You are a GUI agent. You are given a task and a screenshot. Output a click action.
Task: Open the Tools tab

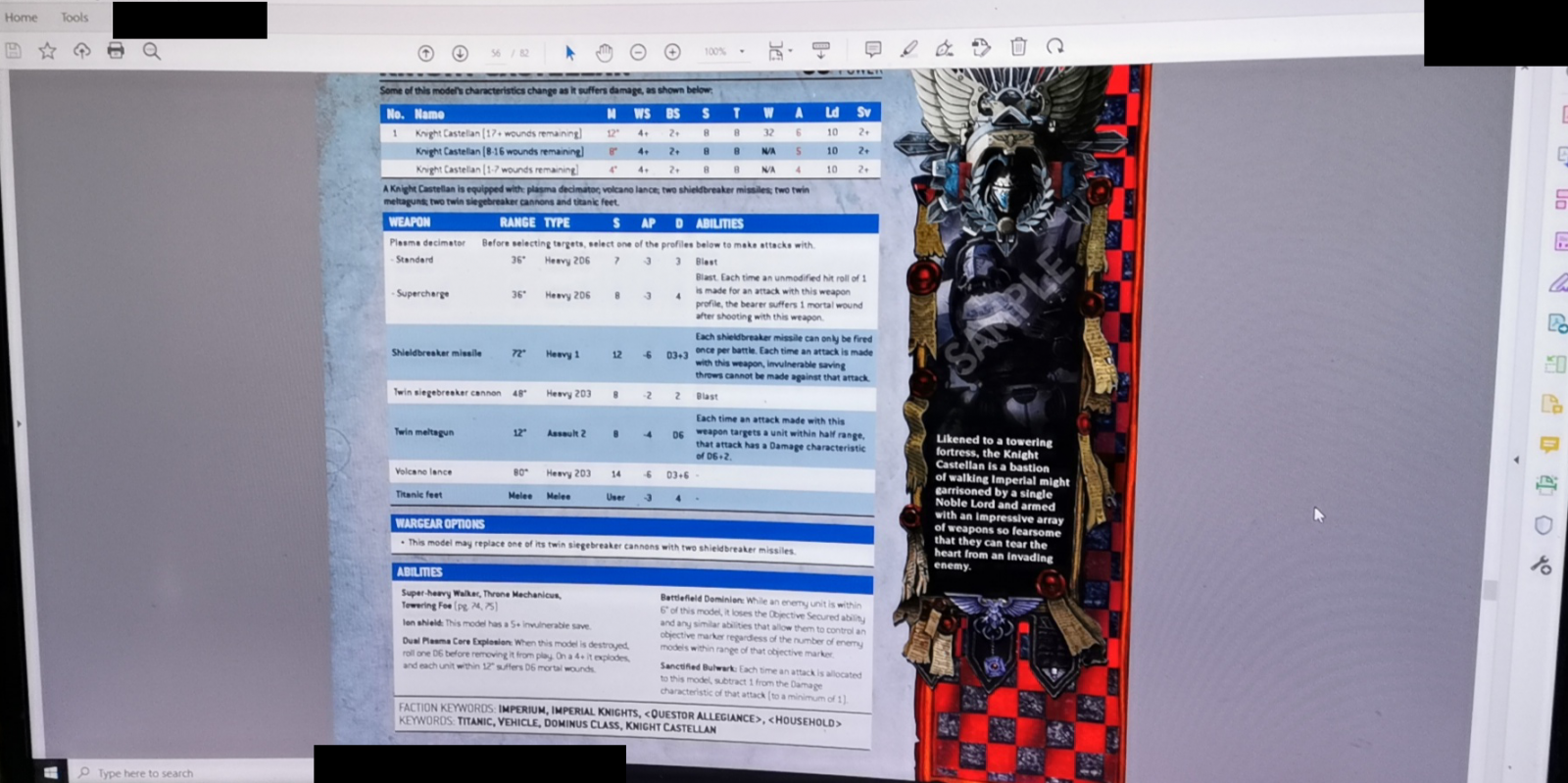point(74,17)
